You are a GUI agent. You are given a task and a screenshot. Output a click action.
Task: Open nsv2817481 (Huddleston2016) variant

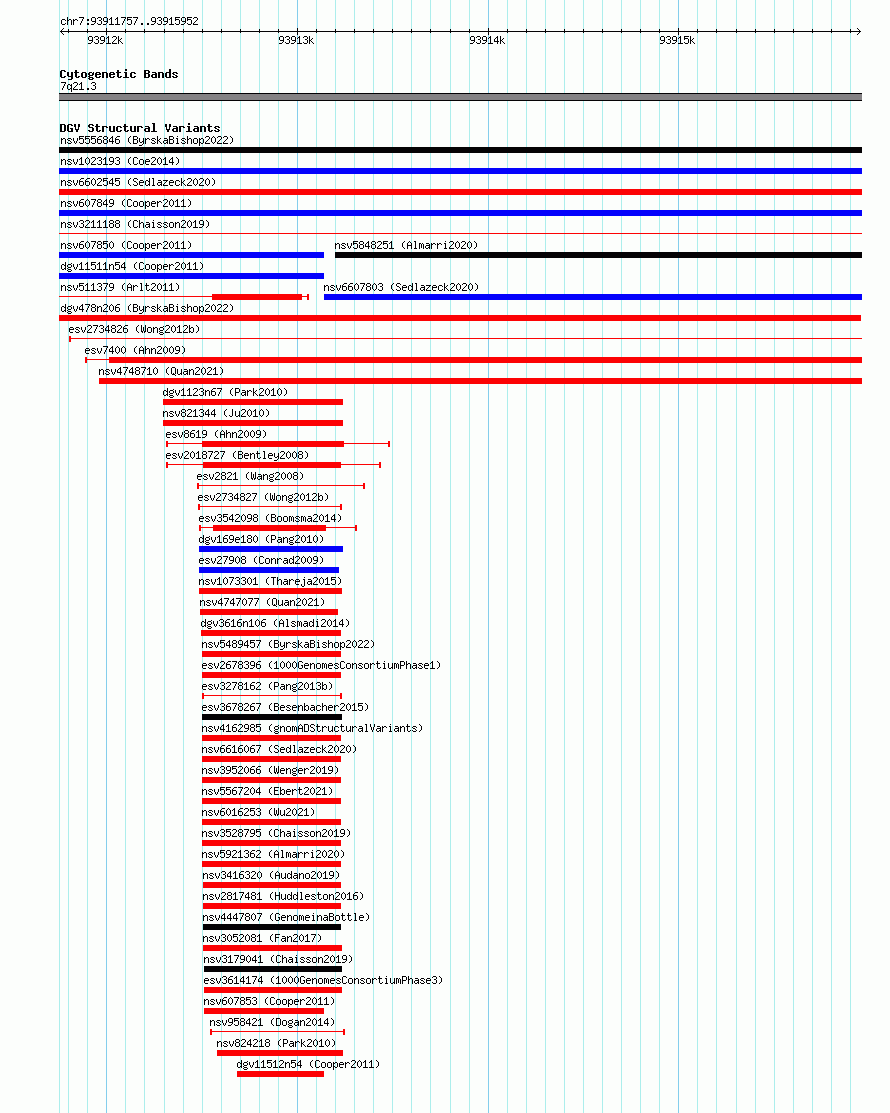point(272,906)
